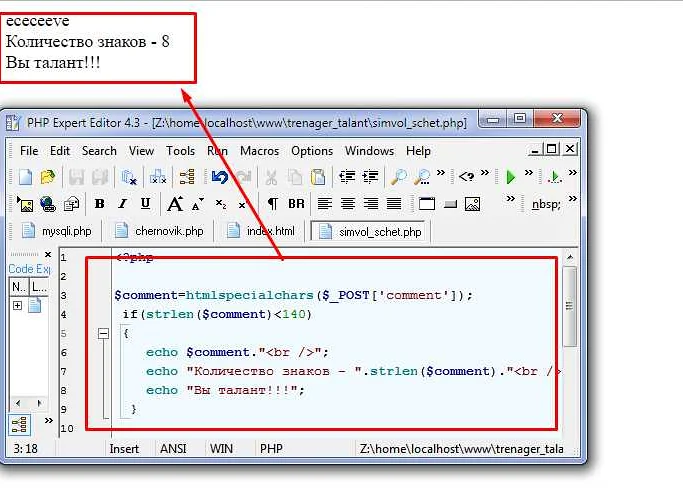The height and width of the screenshot is (489, 683).
Task: Open Find with the magnifying glass icon
Action: click(x=399, y=177)
